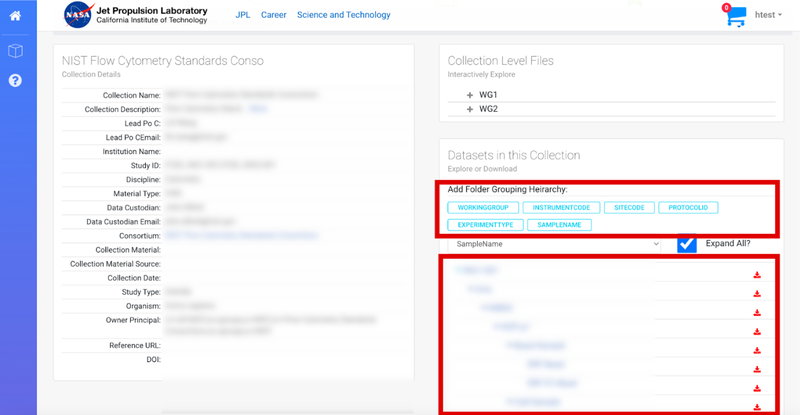Open the shopping cart icon
Image resolution: width=800 pixels, height=415 pixels.
(736, 16)
